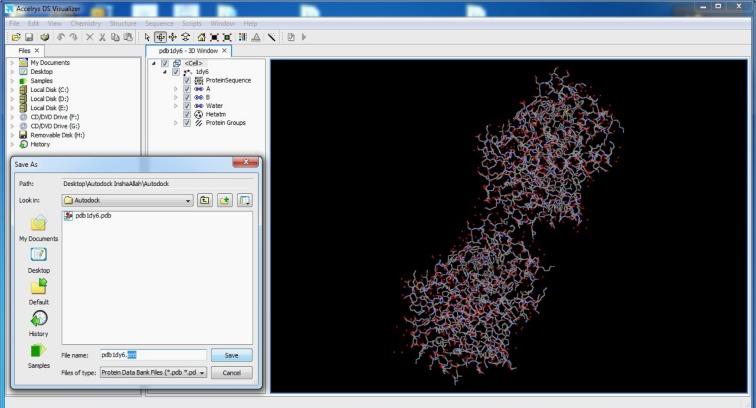Viewport: 756px width, 408px height.
Task: Open the view options icon in Save As
Action: (244, 200)
